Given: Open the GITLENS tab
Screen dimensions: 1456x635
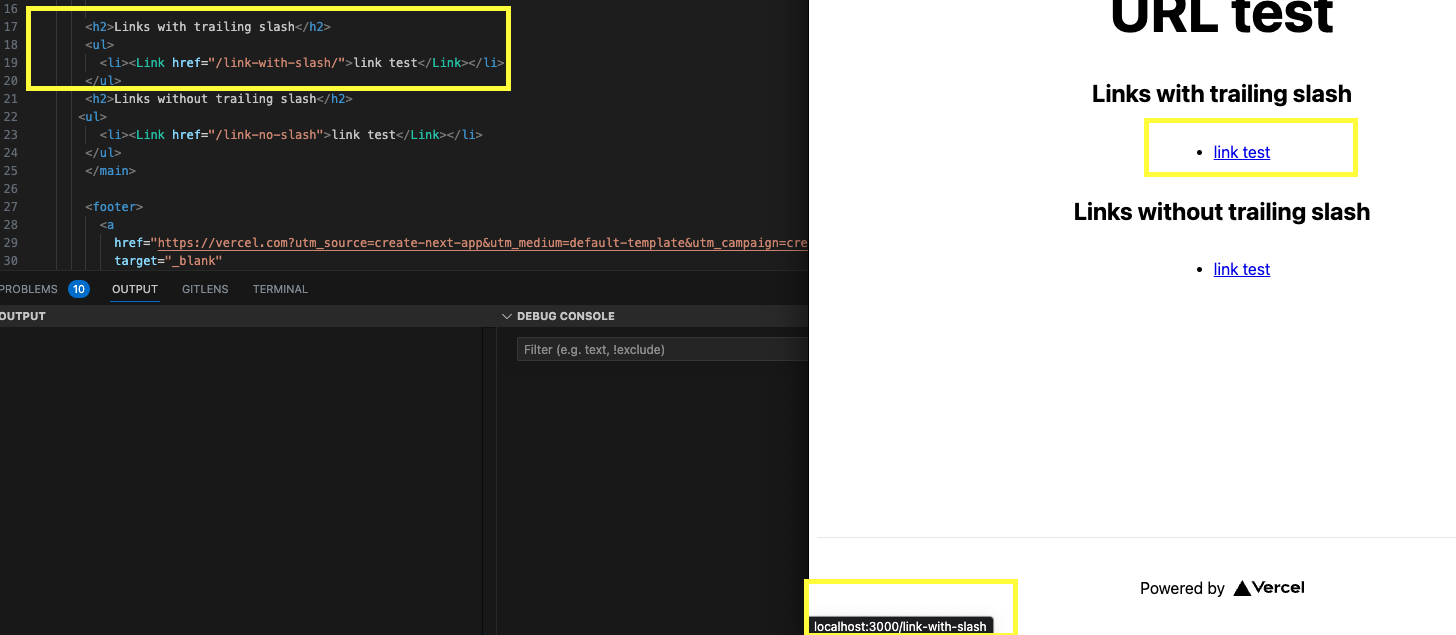Looking at the screenshot, I should click(204, 289).
